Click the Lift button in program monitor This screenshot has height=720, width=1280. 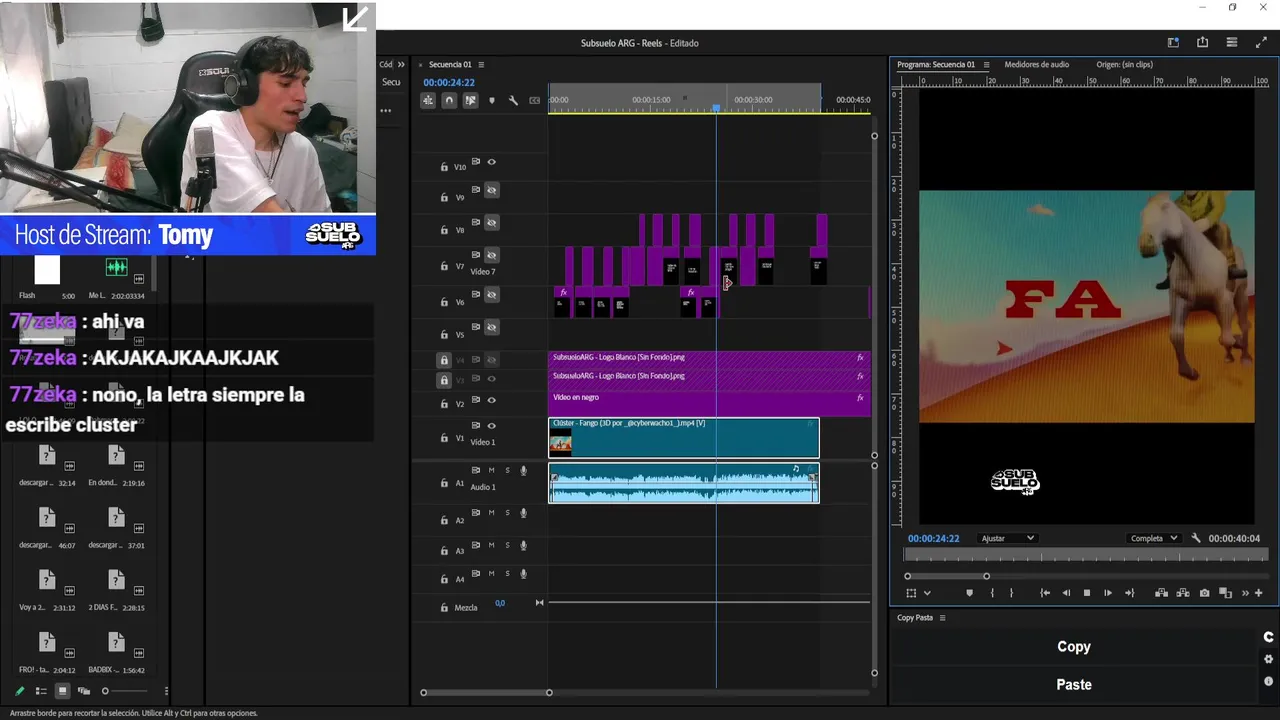coord(1161,593)
